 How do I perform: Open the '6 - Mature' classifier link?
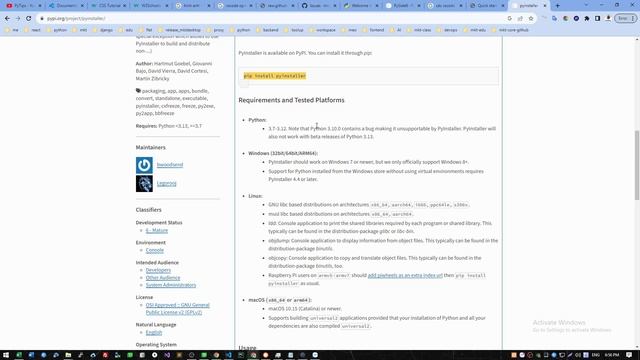click(157, 231)
